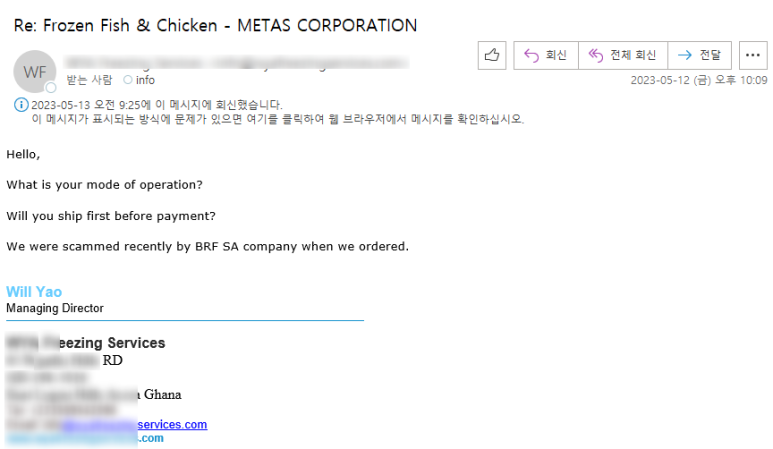Choose 전체 회신 to reply all
Screen dimensions: 773x449
click(x=623, y=55)
